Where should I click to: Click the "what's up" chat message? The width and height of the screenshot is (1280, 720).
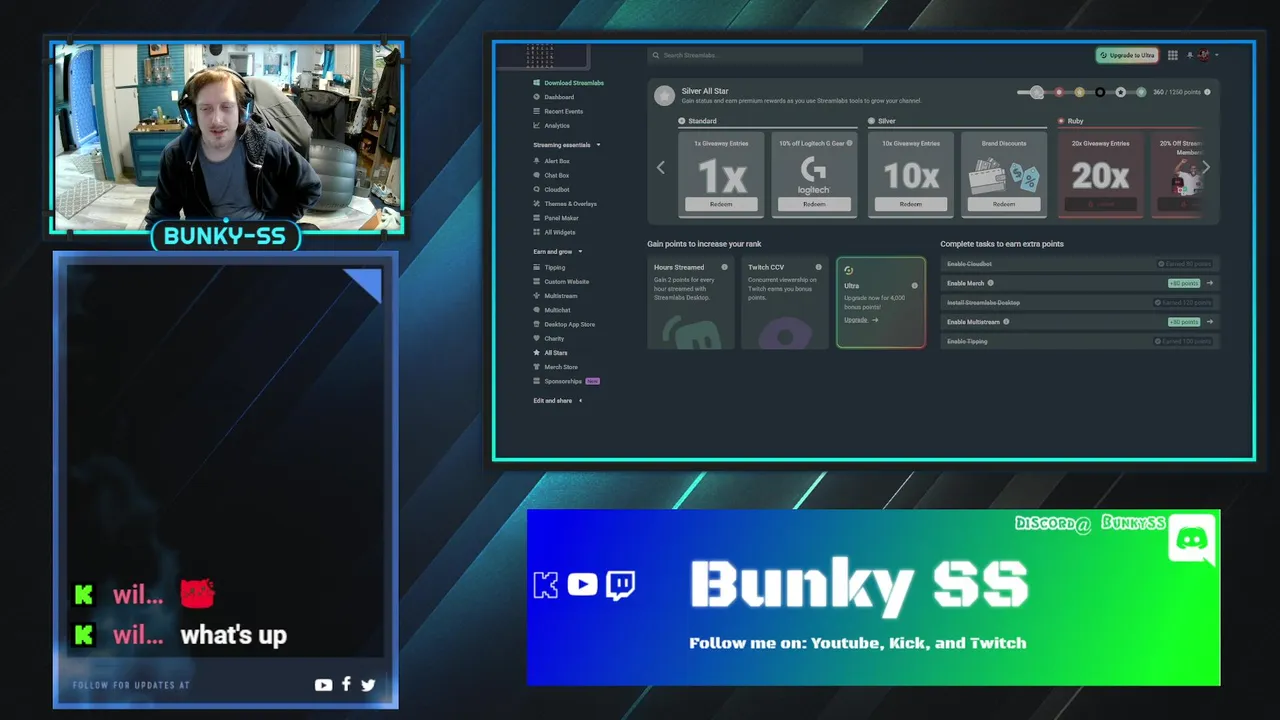point(233,635)
